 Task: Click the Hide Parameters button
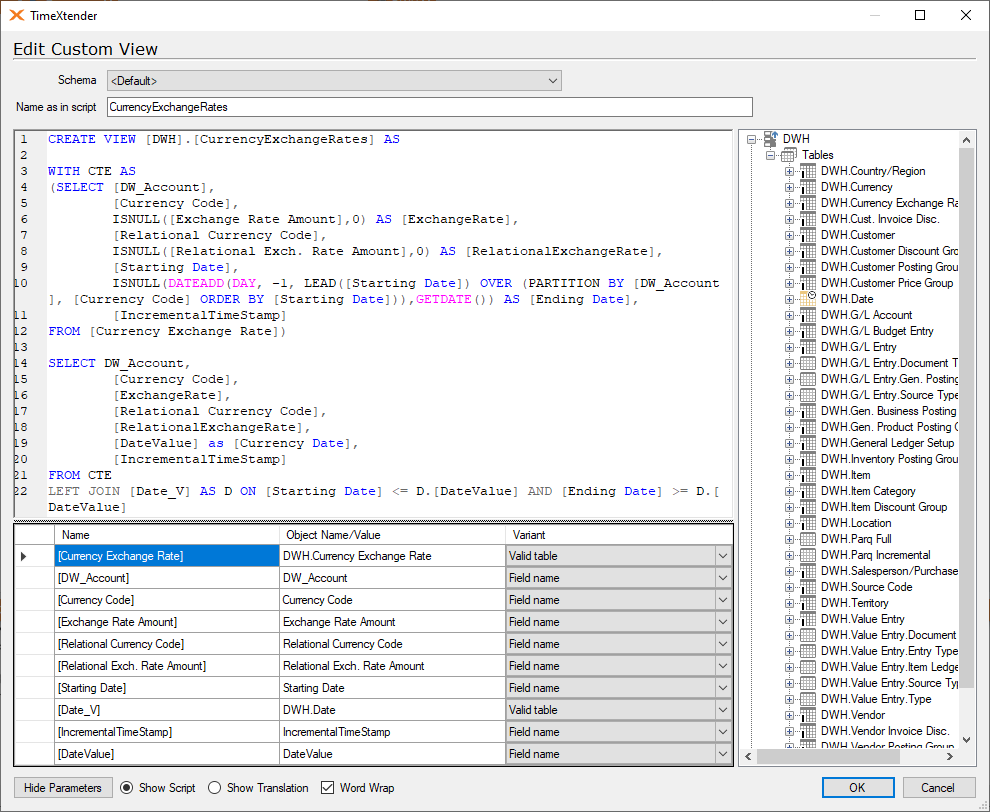pos(63,787)
